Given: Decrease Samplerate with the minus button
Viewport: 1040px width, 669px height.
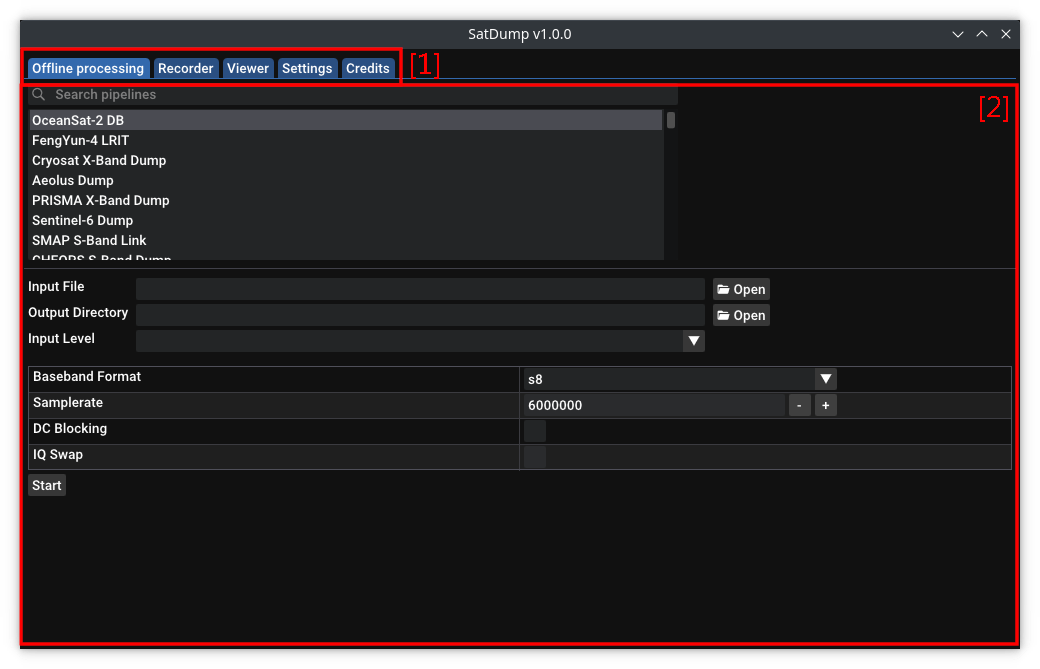Looking at the screenshot, I should pyautogui.click(x=799, y=405).
